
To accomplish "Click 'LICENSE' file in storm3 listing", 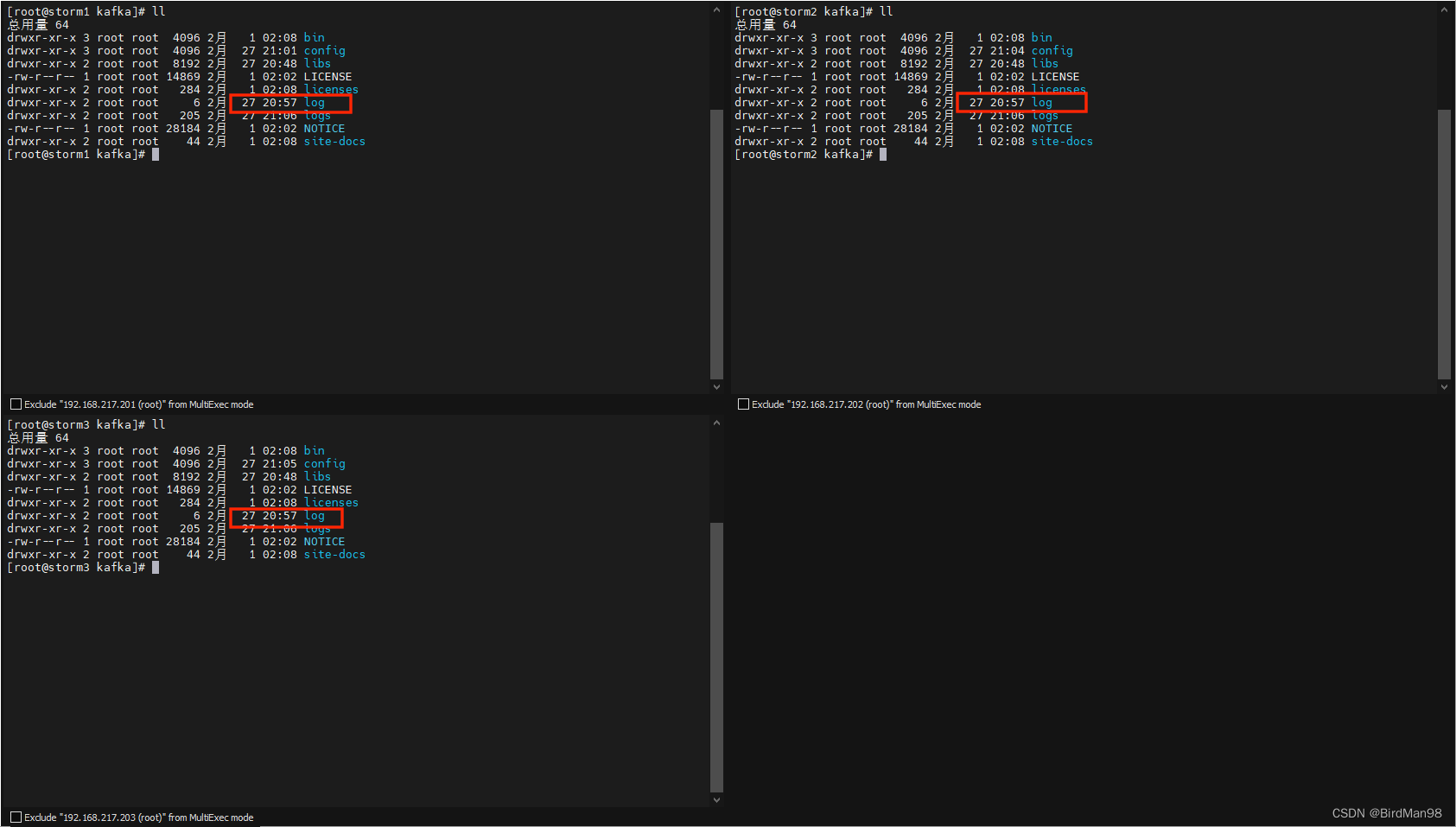I will click(x=328, y=490).
